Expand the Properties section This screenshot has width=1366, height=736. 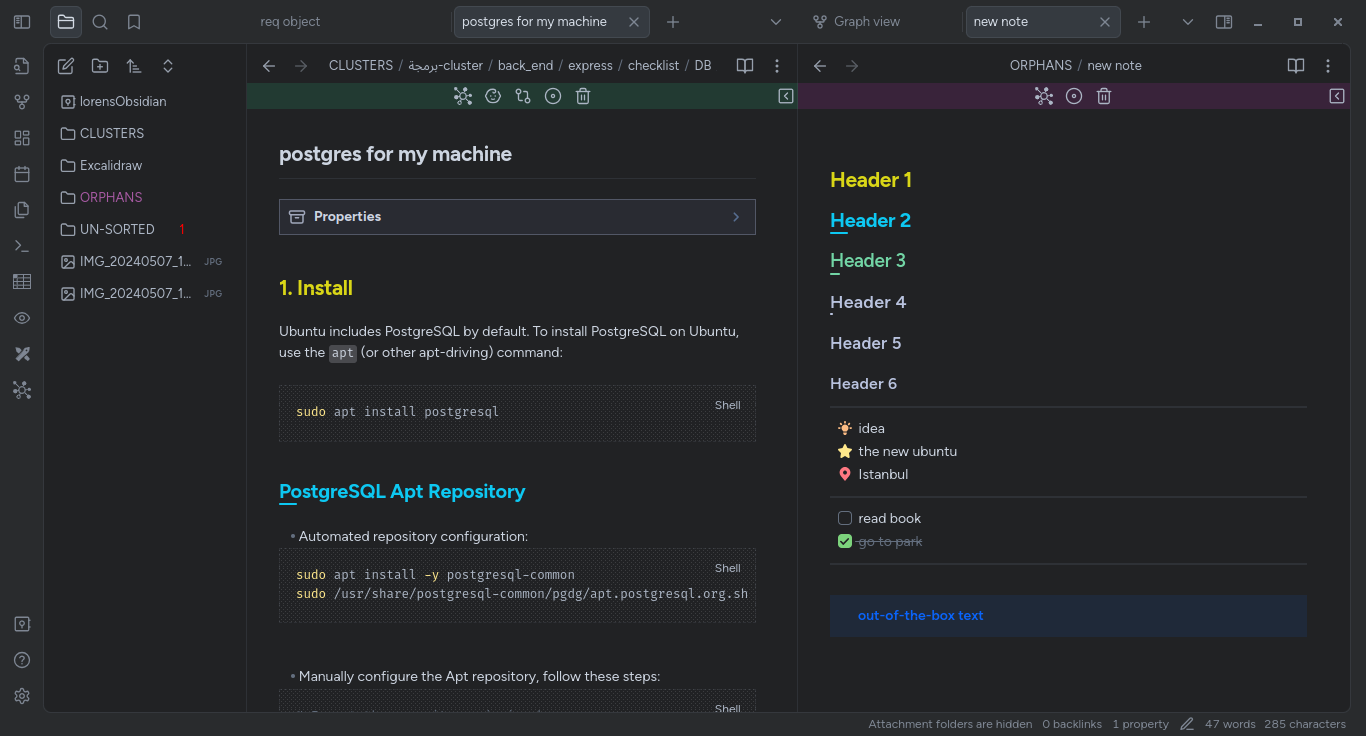point(517,217)
